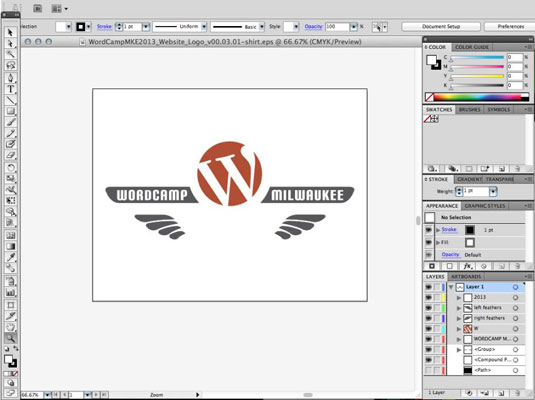
Task: Toggle Layer 1 visibility eye
Action: pos(429,287)
